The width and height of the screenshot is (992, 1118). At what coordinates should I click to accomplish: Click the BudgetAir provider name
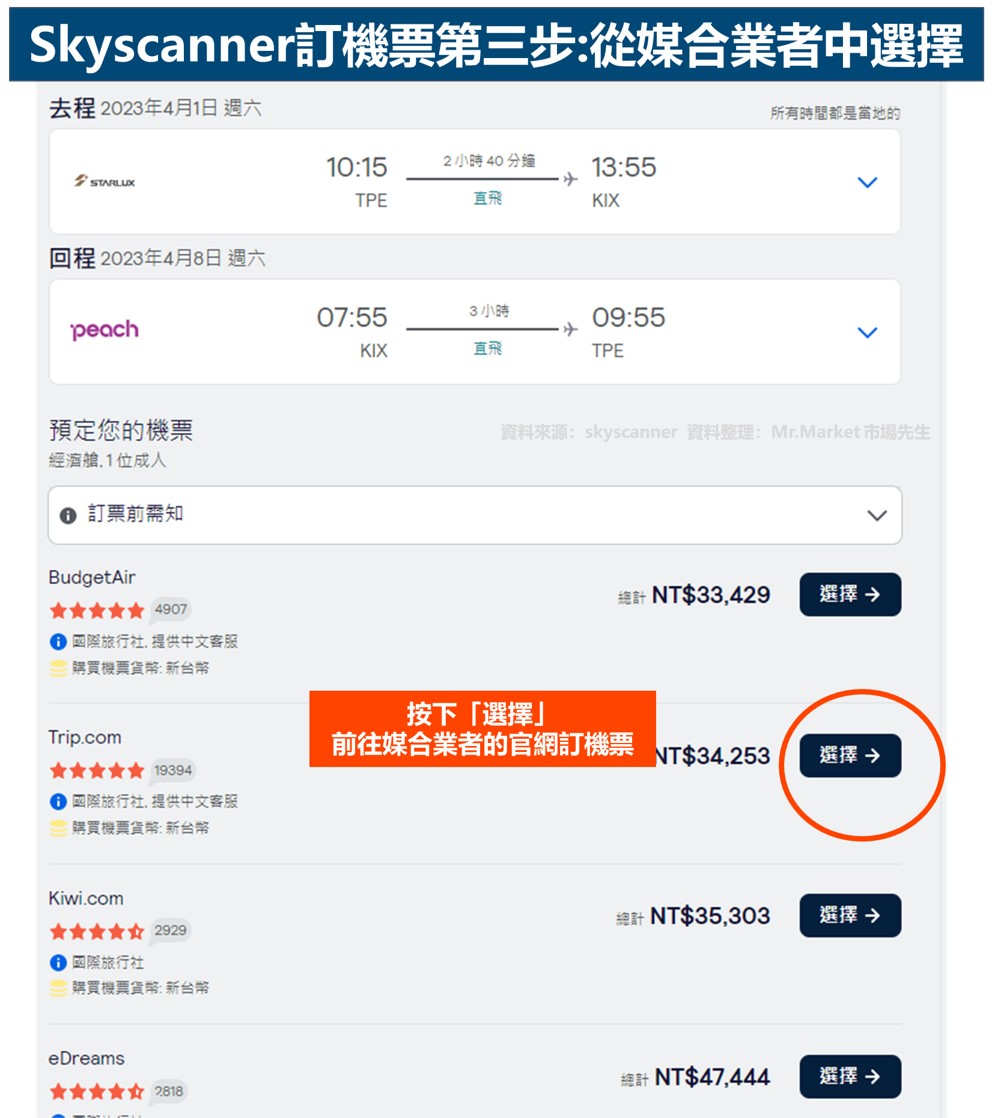(x=92, y=578)
